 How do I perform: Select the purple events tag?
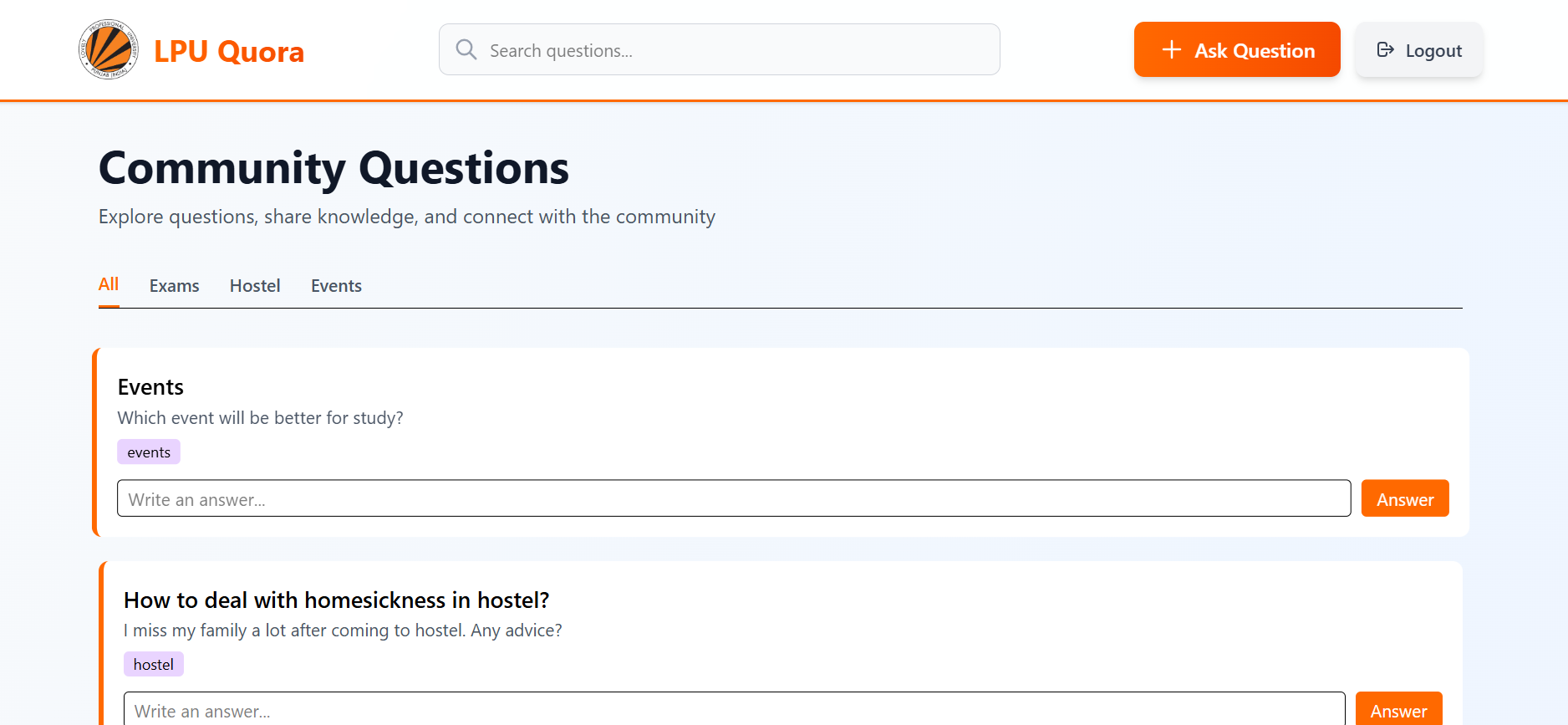coord(149,451)
